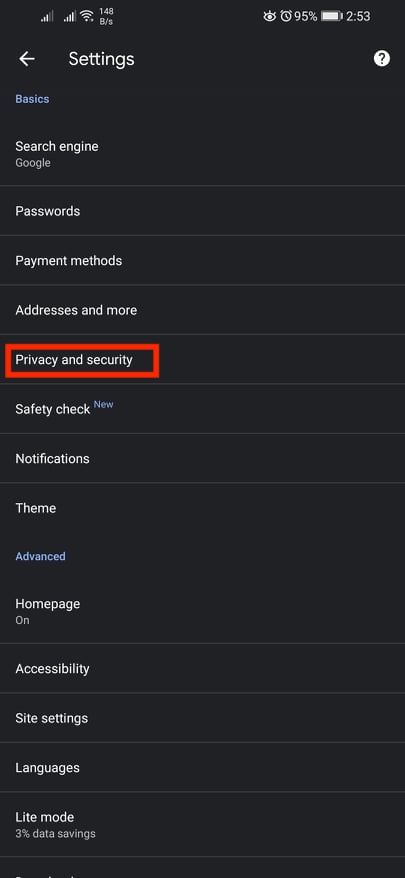
Task: Open Payment methods settings
Action: [x=202, y=260]
